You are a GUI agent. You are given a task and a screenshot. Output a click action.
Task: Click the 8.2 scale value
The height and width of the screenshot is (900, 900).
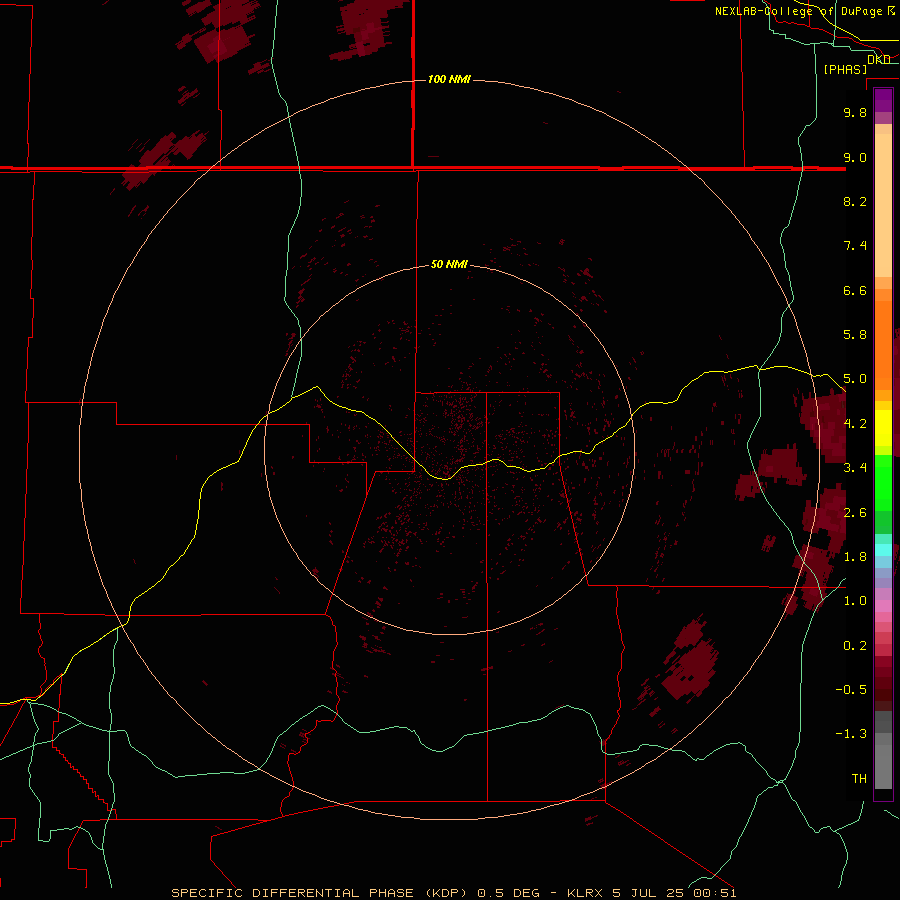click(x=855, y=201)
